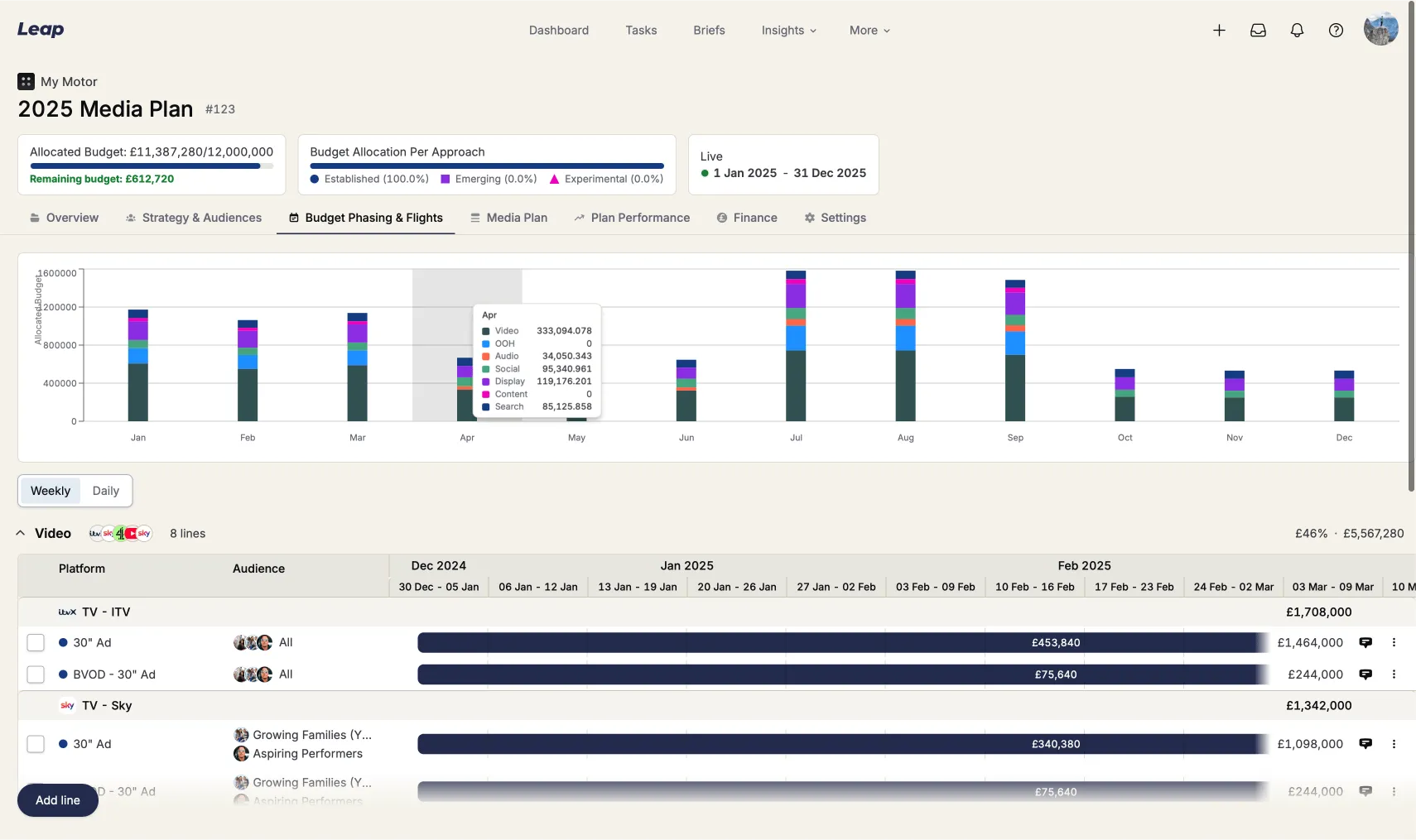Click the plus icon in top bar
This screenshot has width=1416, height=840.
pyautogui.click(x=1219, y=31)
